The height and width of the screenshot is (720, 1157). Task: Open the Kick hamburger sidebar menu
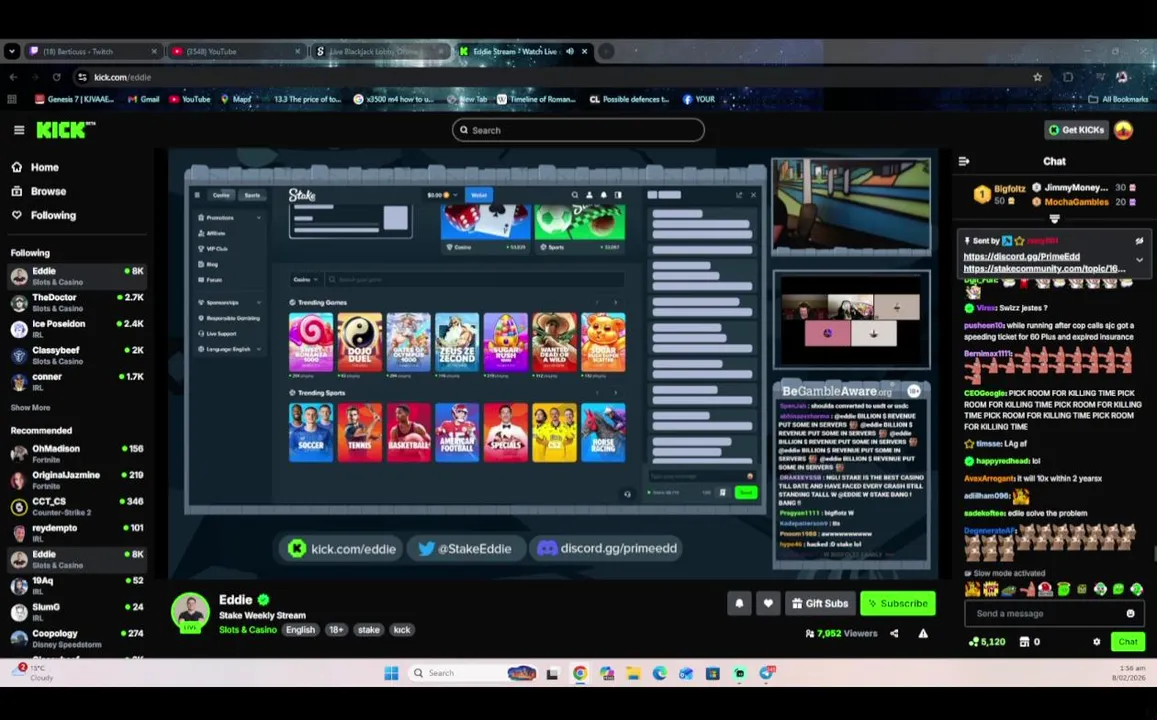click(x=19, y=130)
